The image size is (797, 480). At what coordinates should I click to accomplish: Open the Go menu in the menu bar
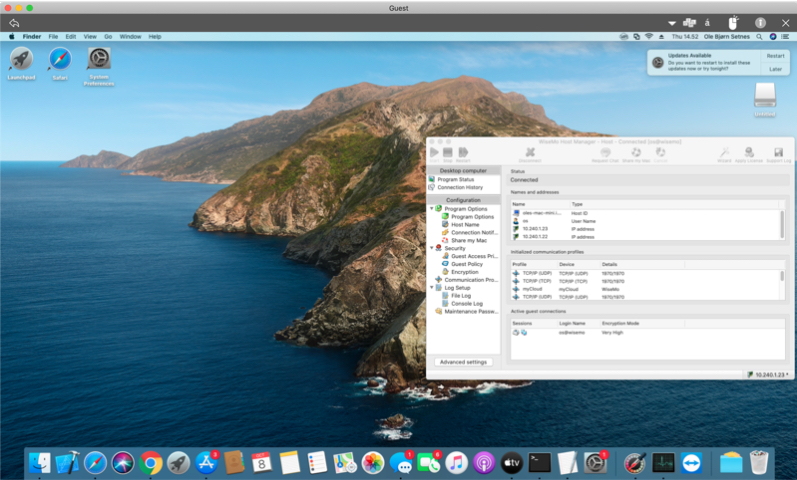pos(108,36)
